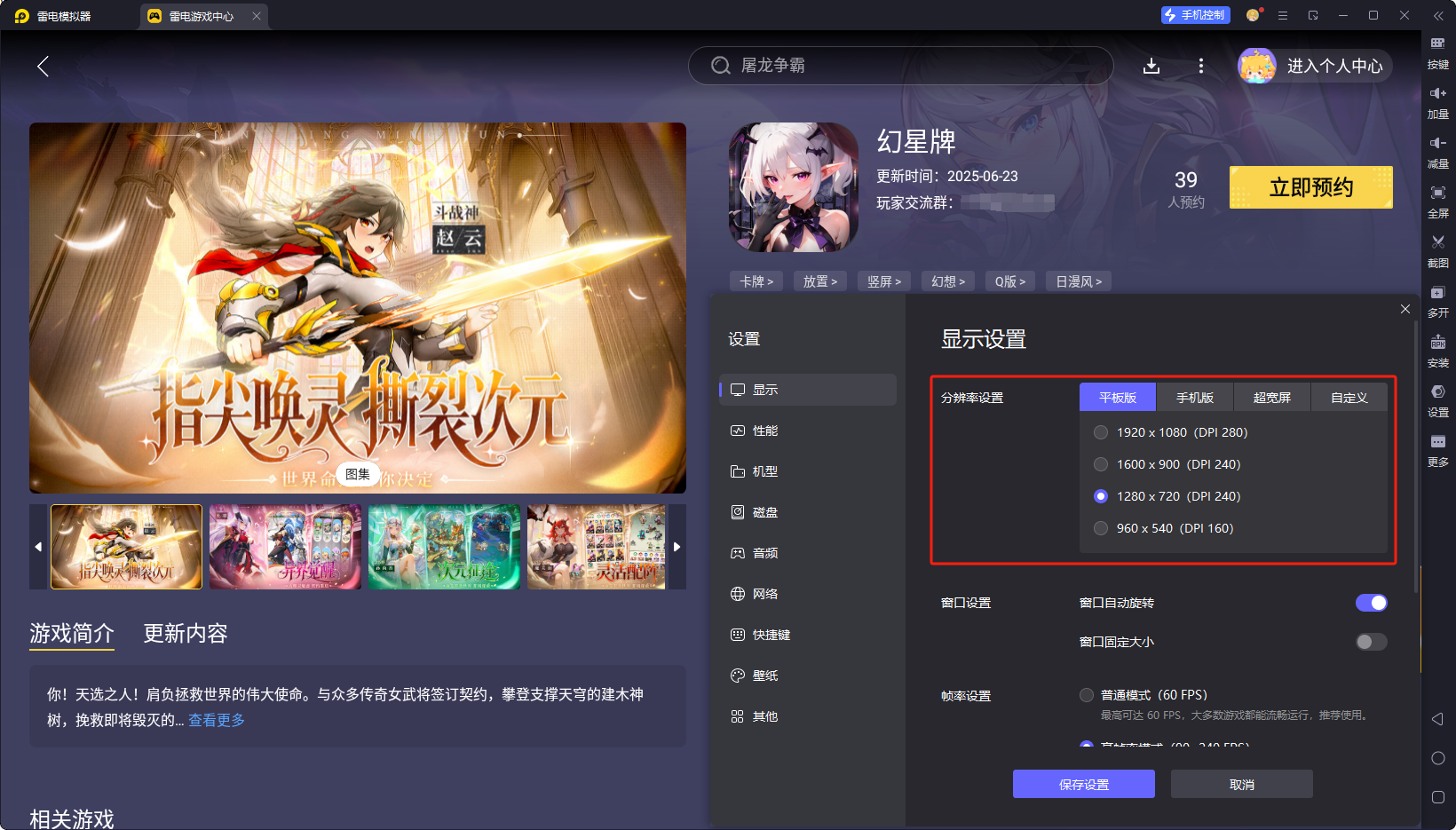The width and height of the screenshot is (1456, 830).
Task: Select the 1600 x 900 resolution
Action: tap(1101, 464)
